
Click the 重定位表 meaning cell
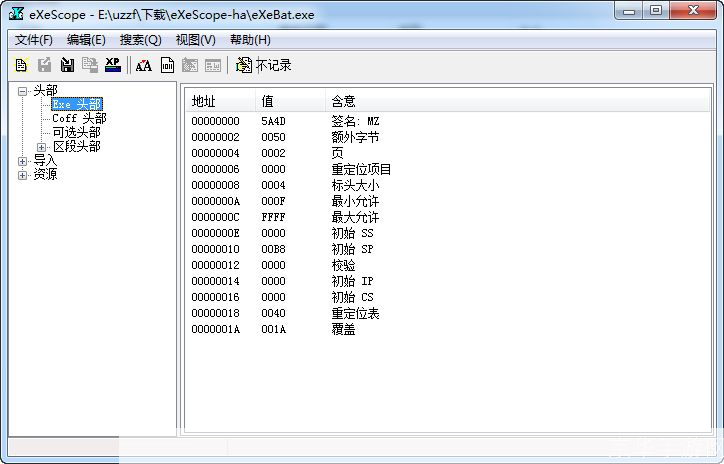coord(355,313)
